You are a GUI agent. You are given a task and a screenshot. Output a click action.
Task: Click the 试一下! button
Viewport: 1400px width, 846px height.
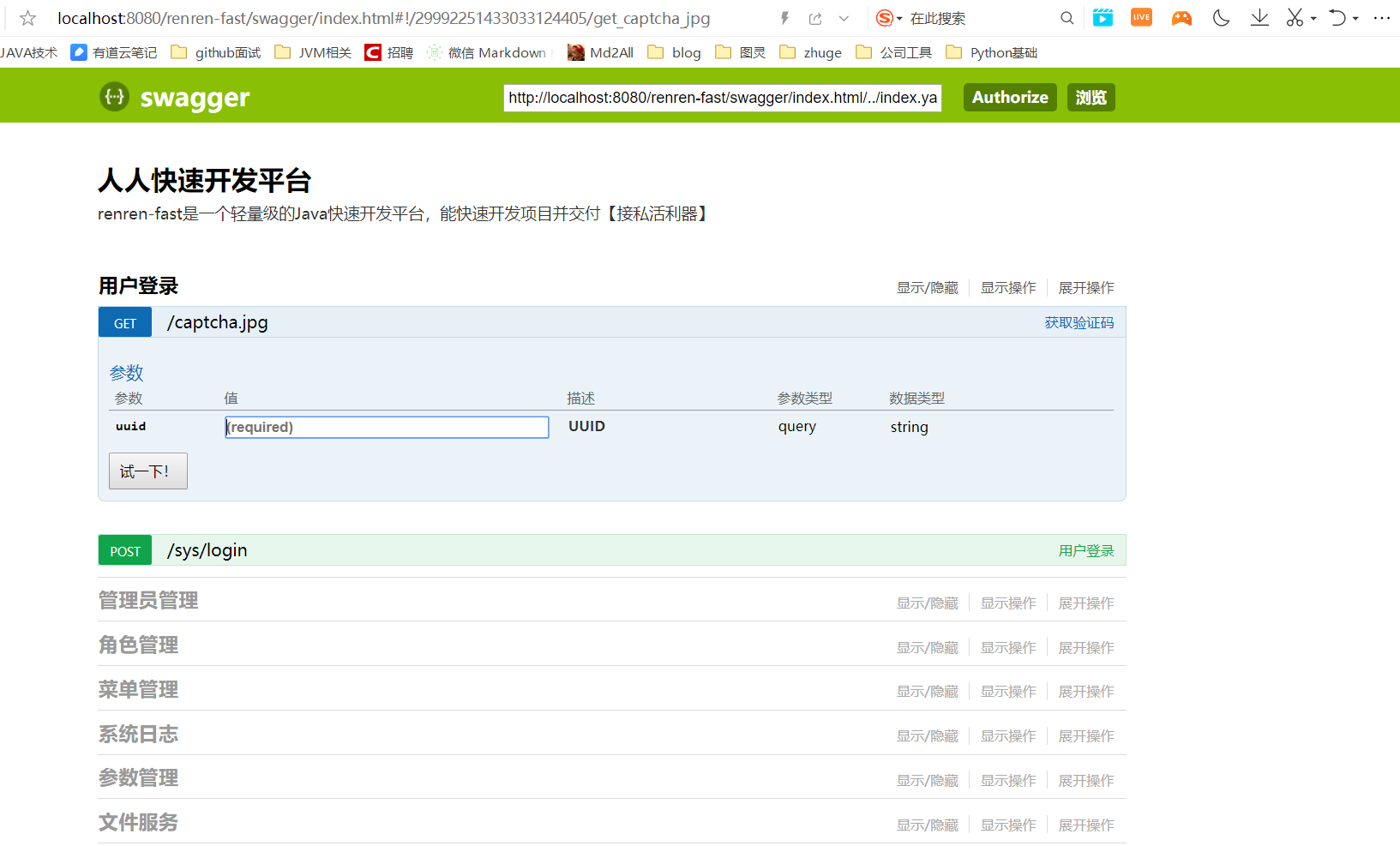pyautogui.click(x=147, y=471)
